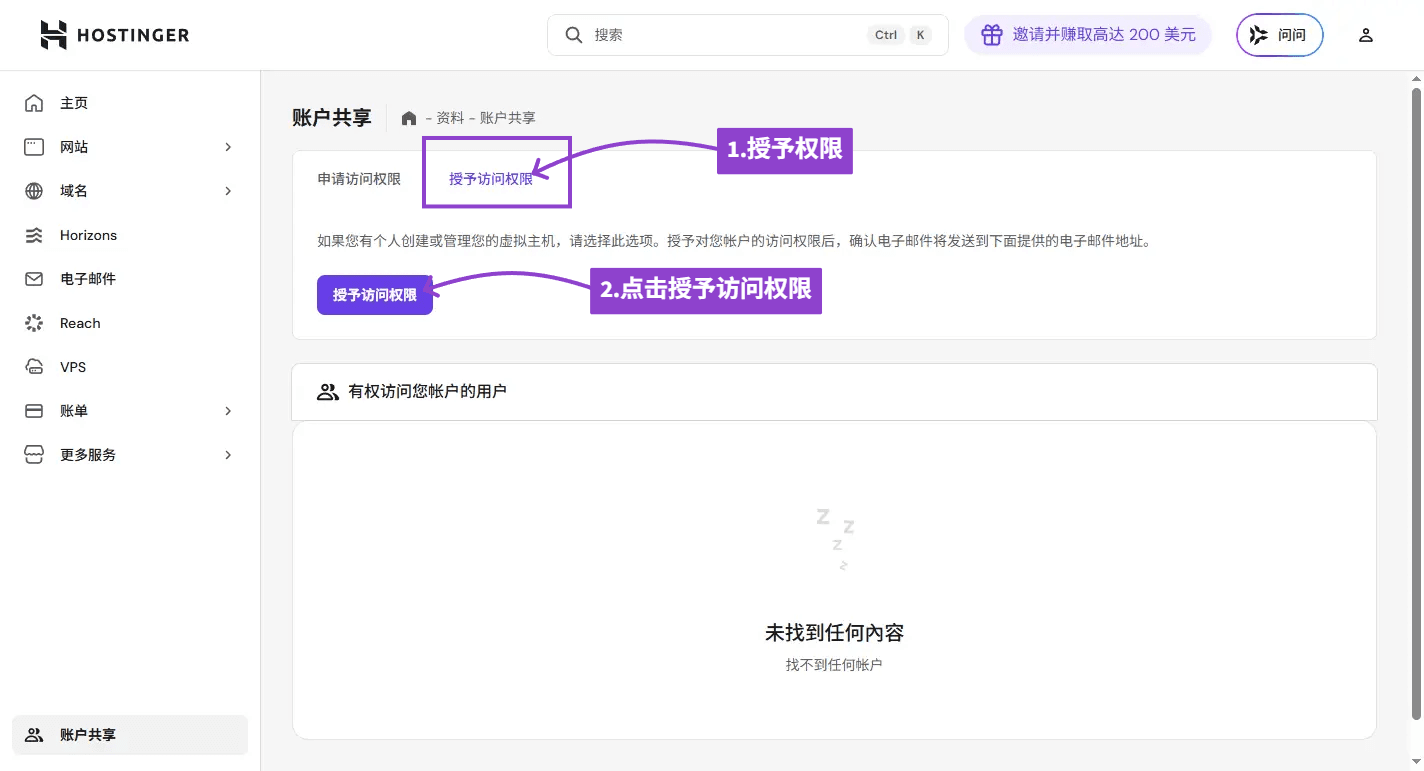Click 资料 in the breadcrumb
1424x771 pixels.
[450, 118]
